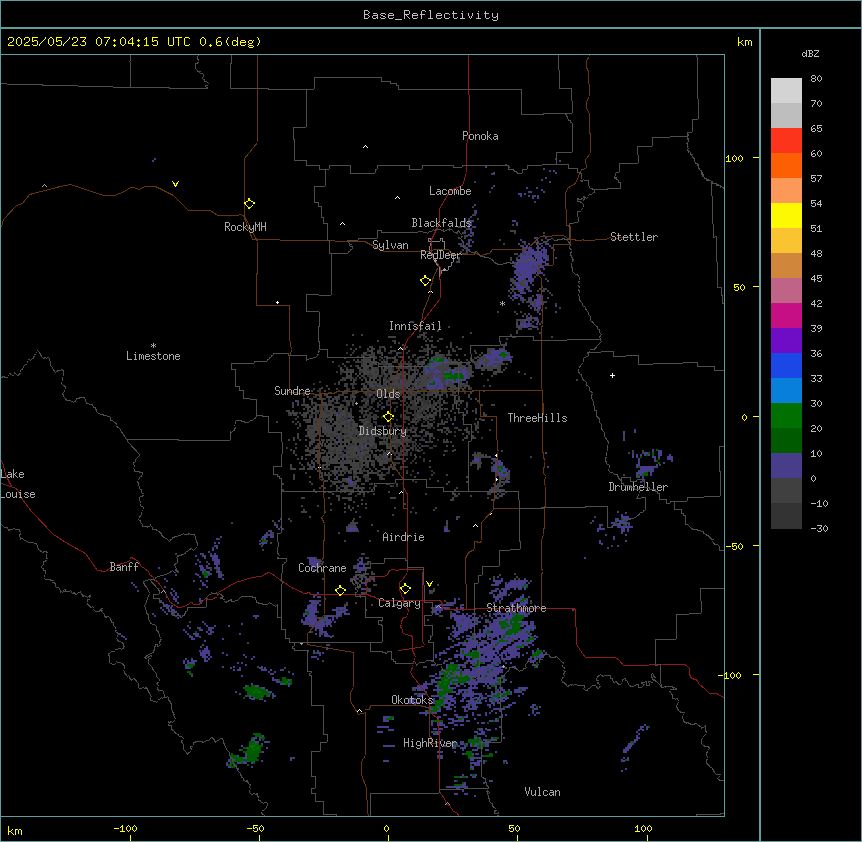Click the 54 dBZ yellow legend swatch
The height and width of the screenshot is (842, 862).
click(786, 215)
